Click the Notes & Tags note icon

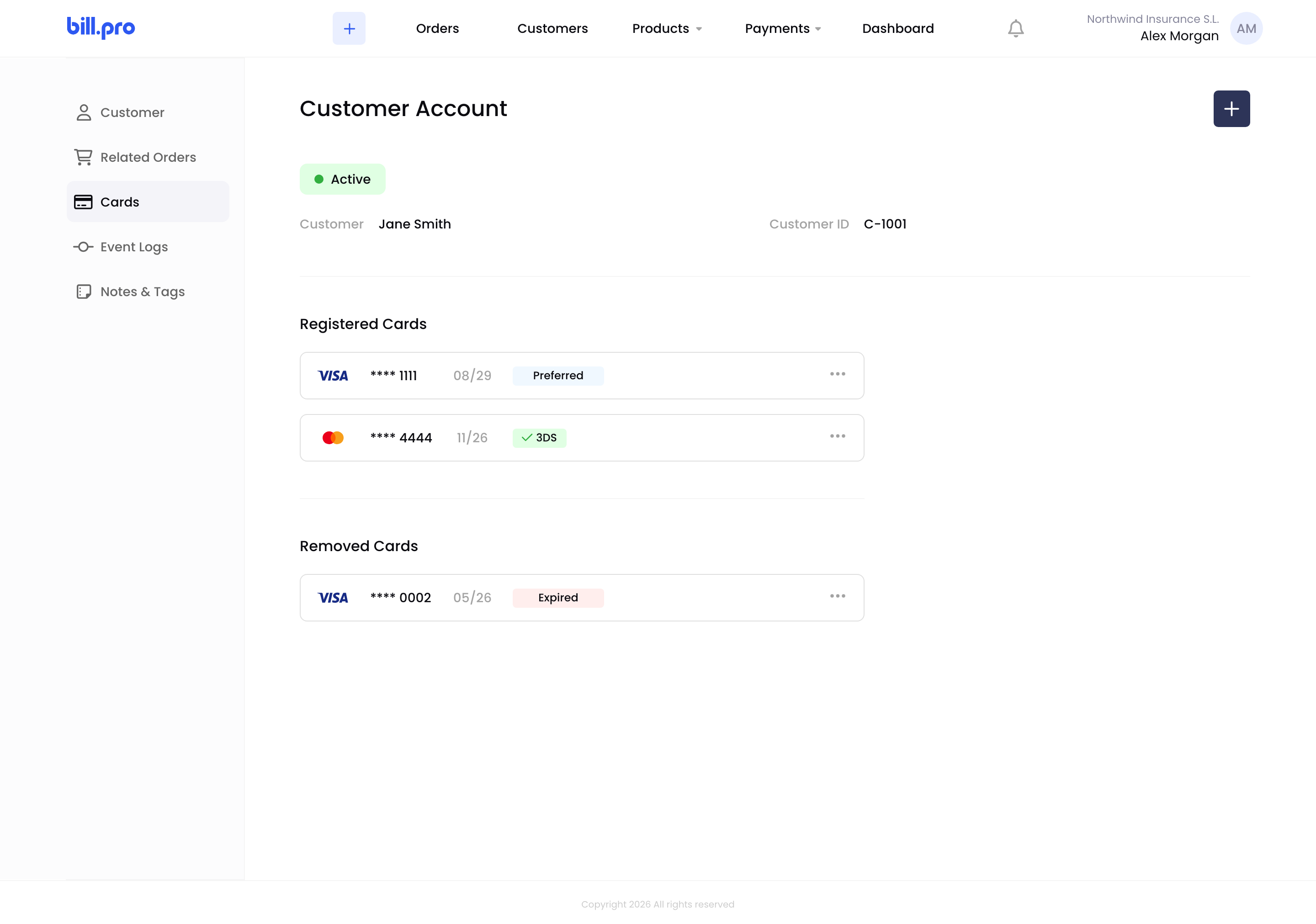[x=84, y=292]
